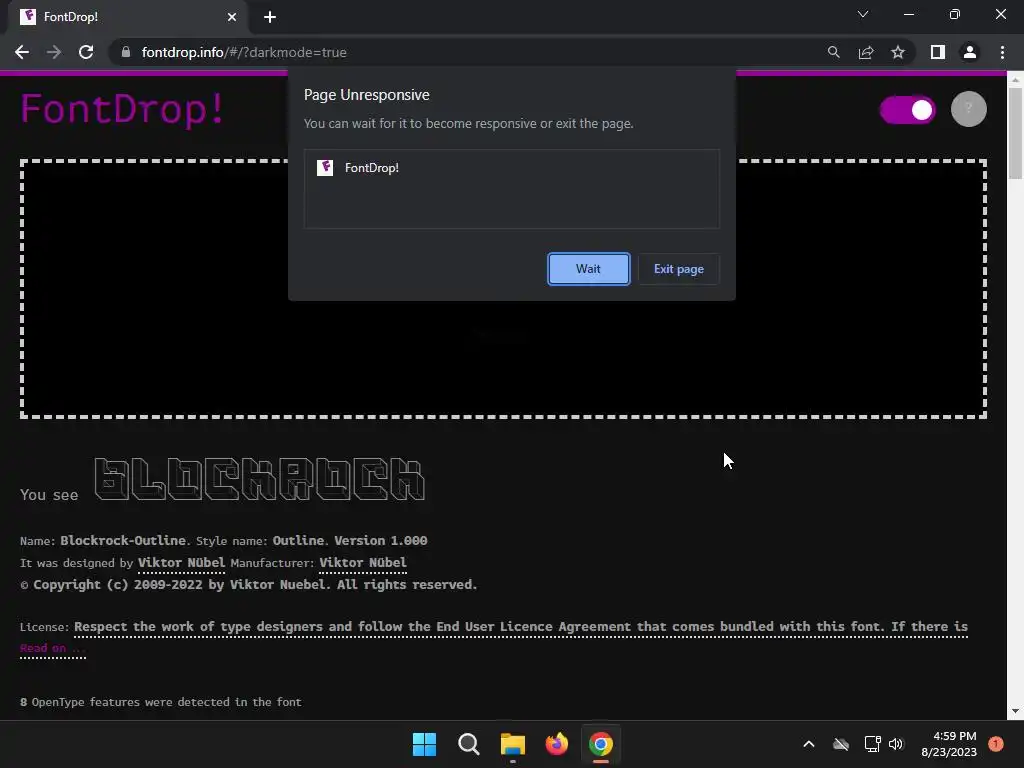The width and height of the screenshot is (1024, 768).
Task: Open designer link Viktor Nübel
Action: (181, 562)
